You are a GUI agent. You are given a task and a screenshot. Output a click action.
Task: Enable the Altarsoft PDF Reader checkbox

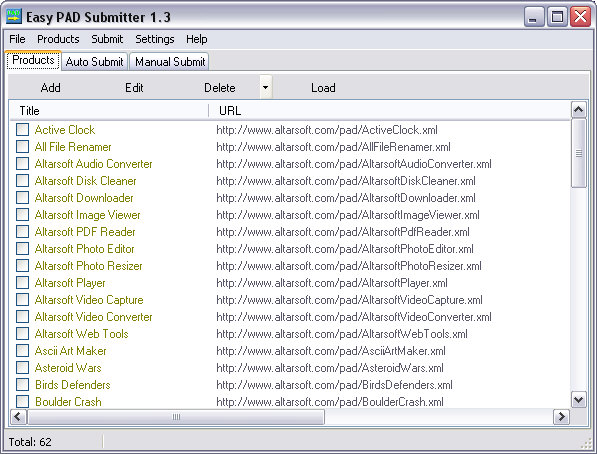point(22,232)
